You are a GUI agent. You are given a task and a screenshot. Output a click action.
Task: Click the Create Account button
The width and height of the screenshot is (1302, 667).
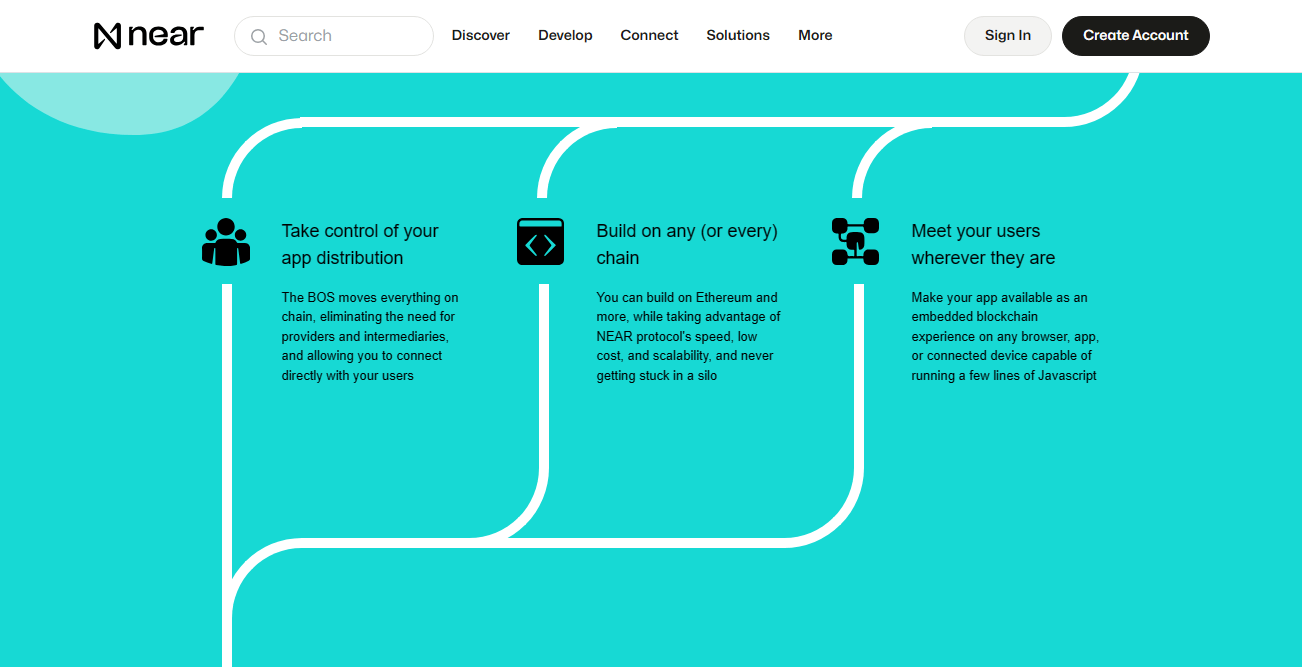(1136, 36)
